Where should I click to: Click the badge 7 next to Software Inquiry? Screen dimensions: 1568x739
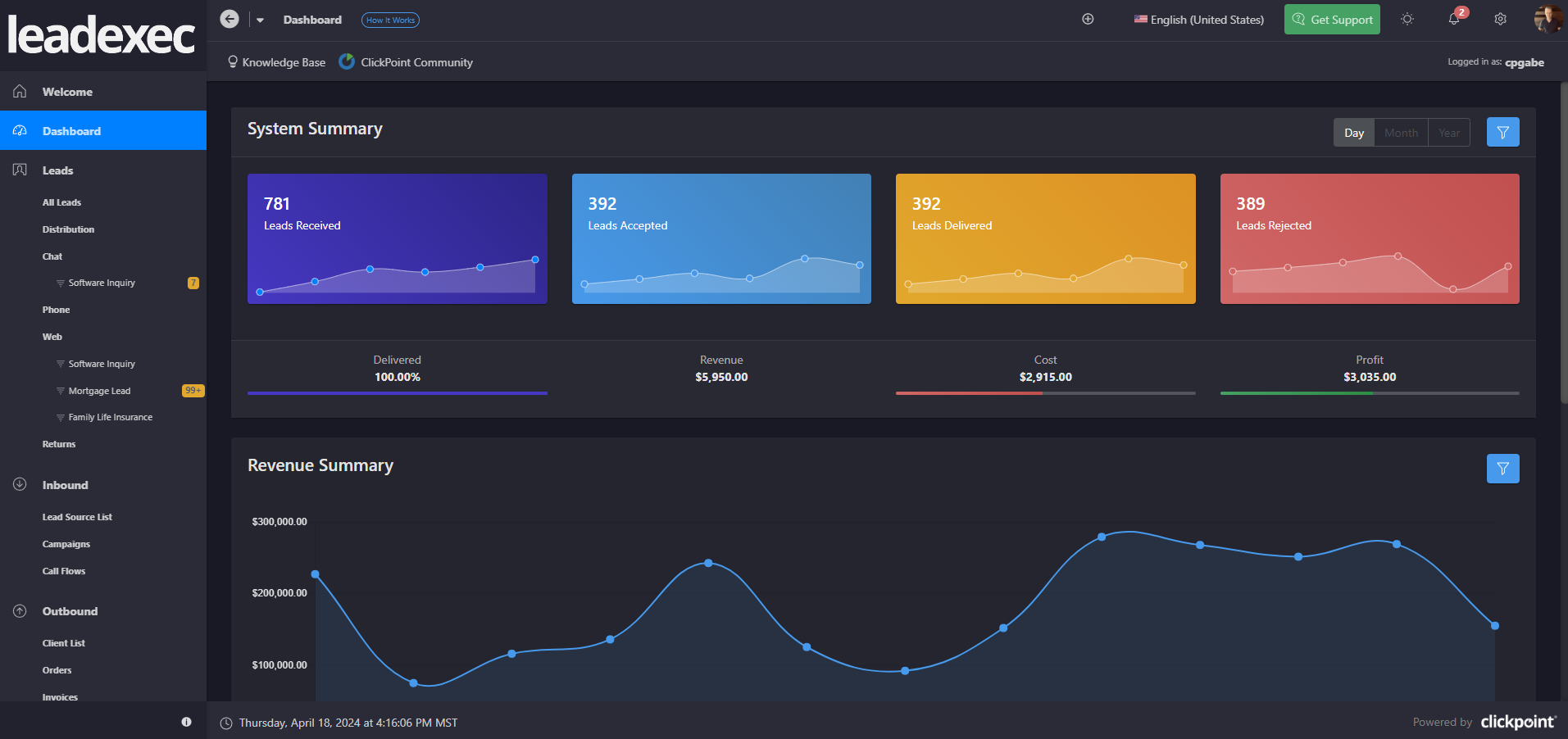pyautogui.click(x=193, y=283)
